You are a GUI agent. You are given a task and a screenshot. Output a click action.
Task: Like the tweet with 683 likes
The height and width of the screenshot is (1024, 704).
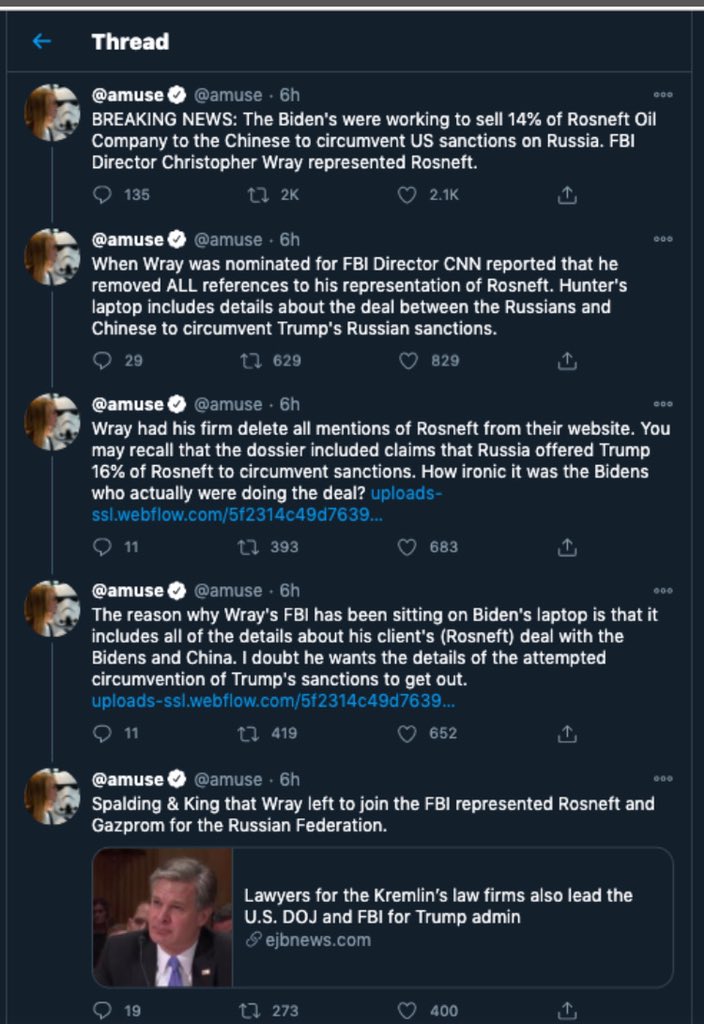tap(407, 547)
